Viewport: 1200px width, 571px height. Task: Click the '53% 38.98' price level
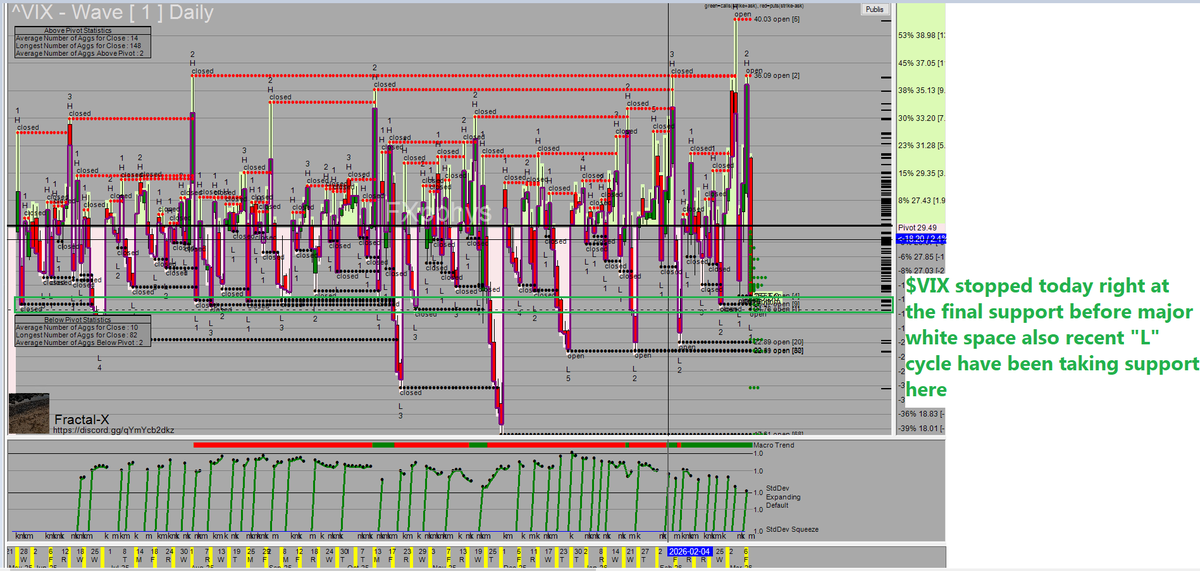[x=921, y=35]
